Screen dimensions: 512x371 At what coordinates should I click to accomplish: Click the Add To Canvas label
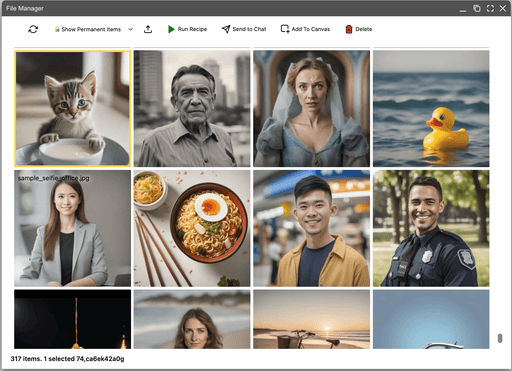pyautogui.click(x=311, y=29)
